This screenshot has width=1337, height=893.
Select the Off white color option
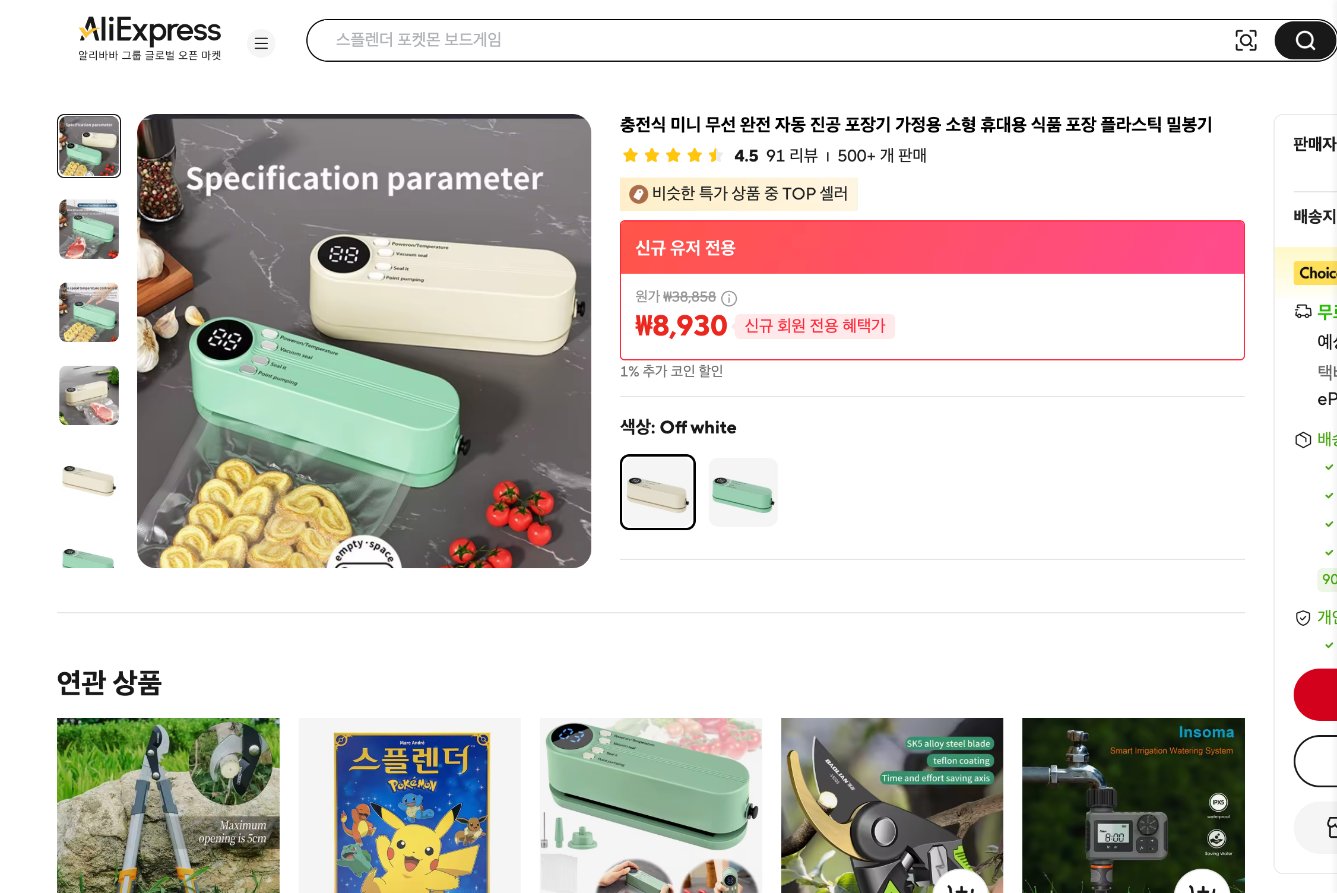pos(657,492)
